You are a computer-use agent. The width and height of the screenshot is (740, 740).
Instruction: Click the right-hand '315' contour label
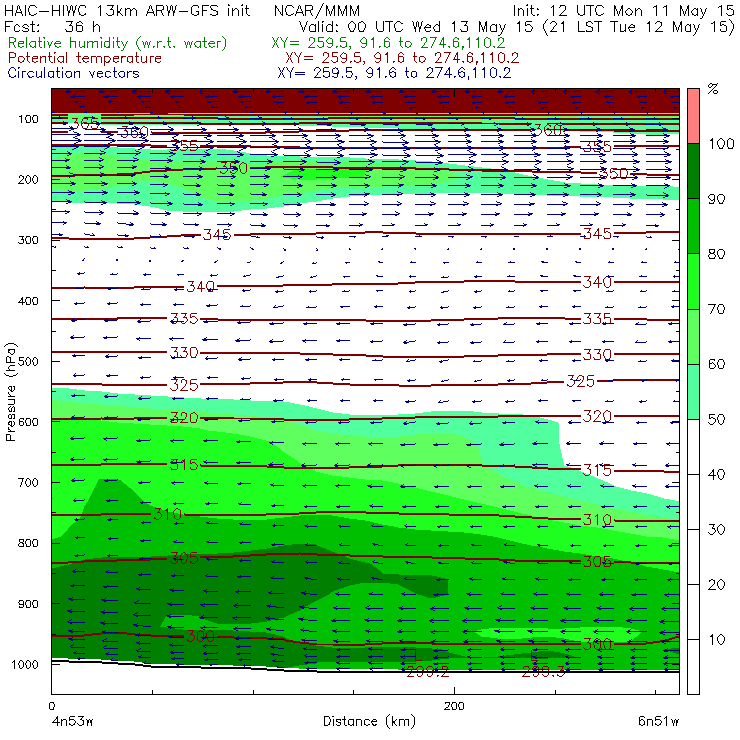(597, 470)
